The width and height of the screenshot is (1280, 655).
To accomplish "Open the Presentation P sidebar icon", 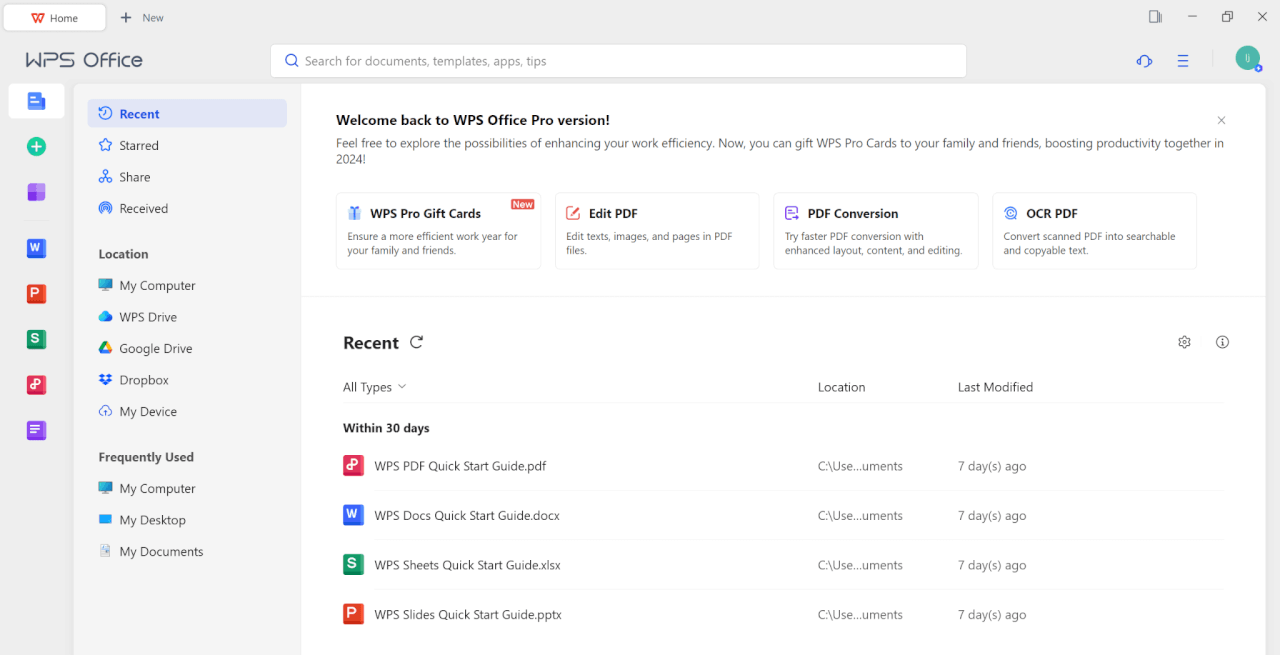I will (36, 294).
